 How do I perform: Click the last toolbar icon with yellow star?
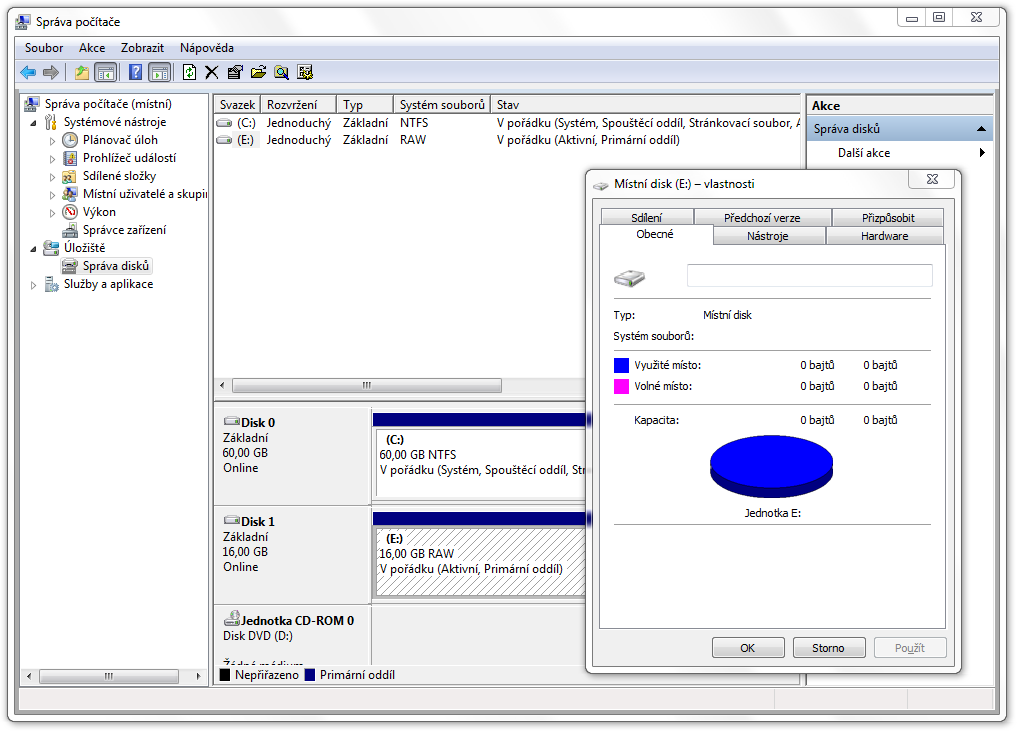coord(305,72)
